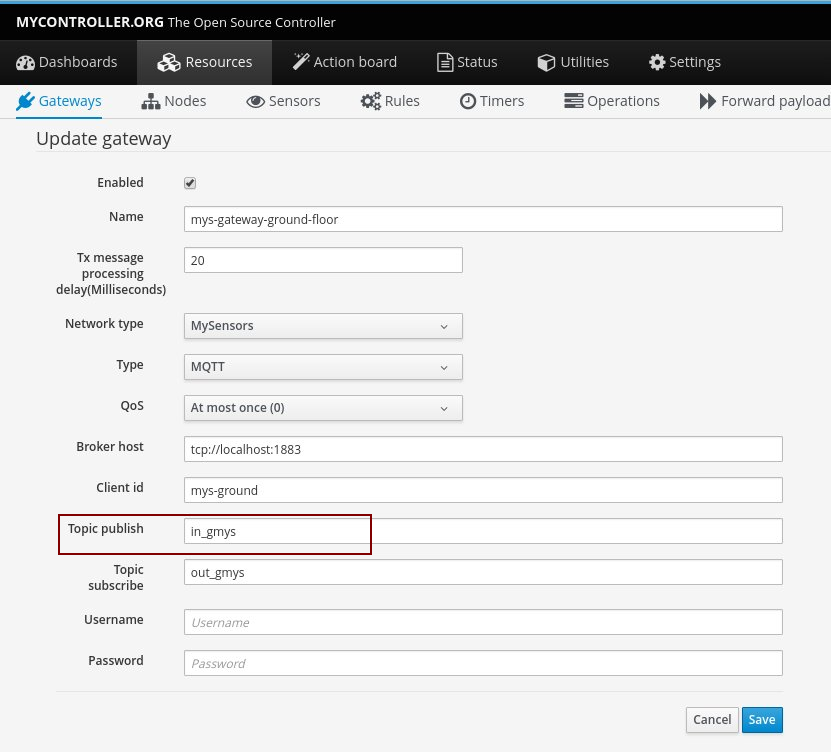Click the Status document icon
This screenshot has height=752, width=831.
click(x=445, y=62)
